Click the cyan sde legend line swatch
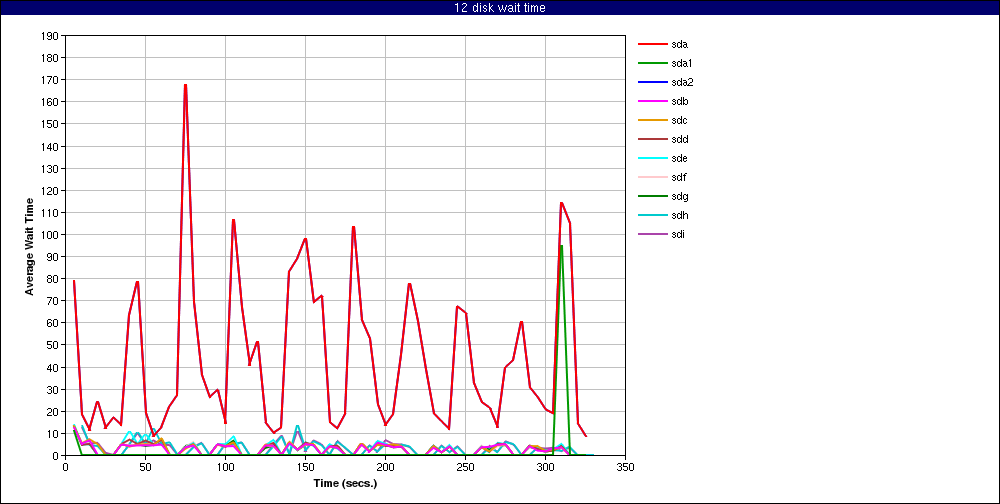 pyautogui.click(x=652, y=158)
